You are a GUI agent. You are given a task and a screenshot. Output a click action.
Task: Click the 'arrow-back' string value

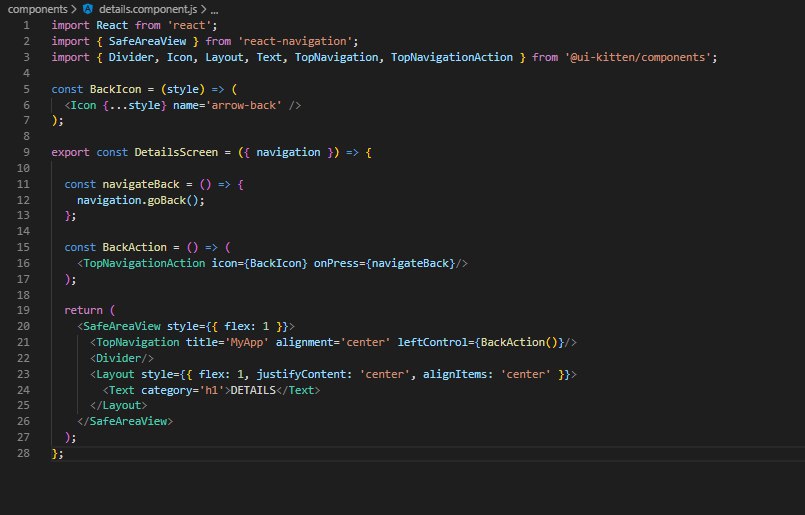(x=243, y=105)
